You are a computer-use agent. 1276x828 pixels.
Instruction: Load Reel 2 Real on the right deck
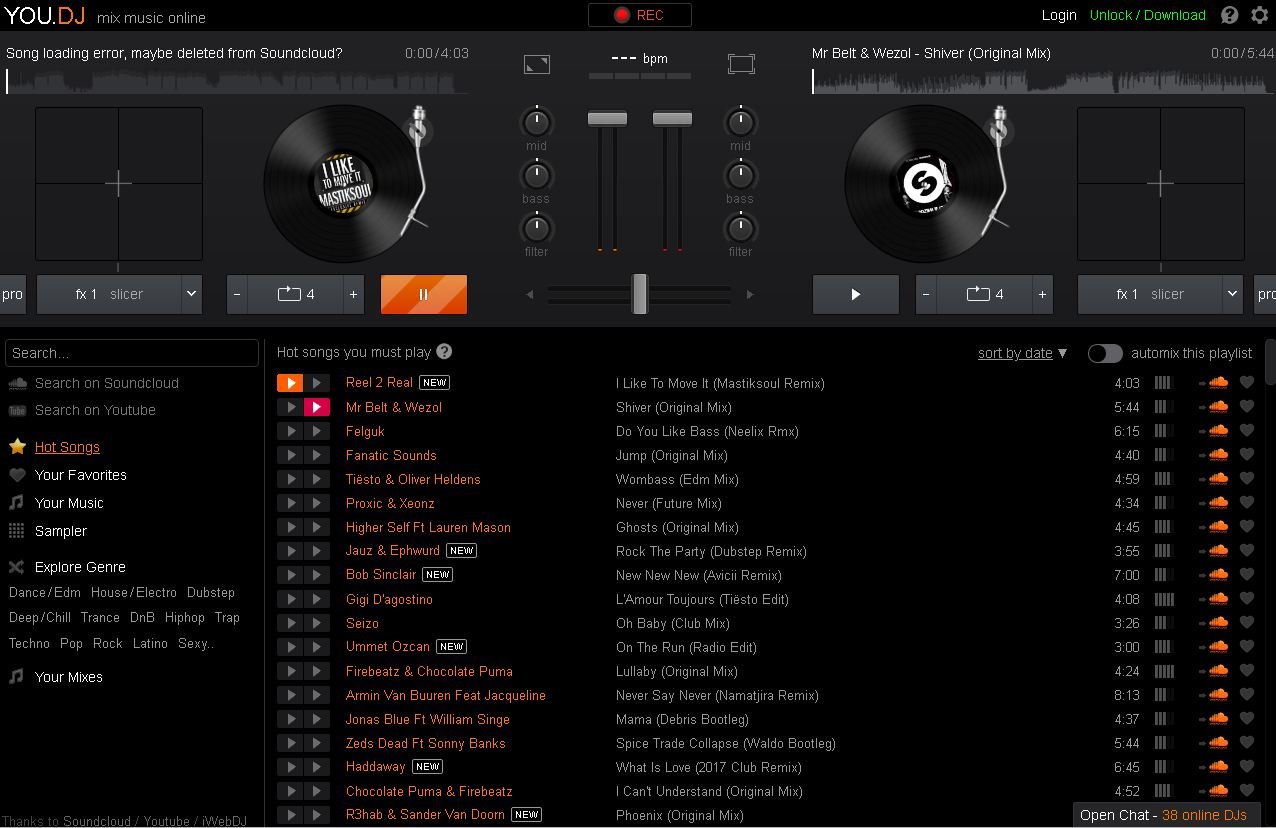tap(316, 383)
